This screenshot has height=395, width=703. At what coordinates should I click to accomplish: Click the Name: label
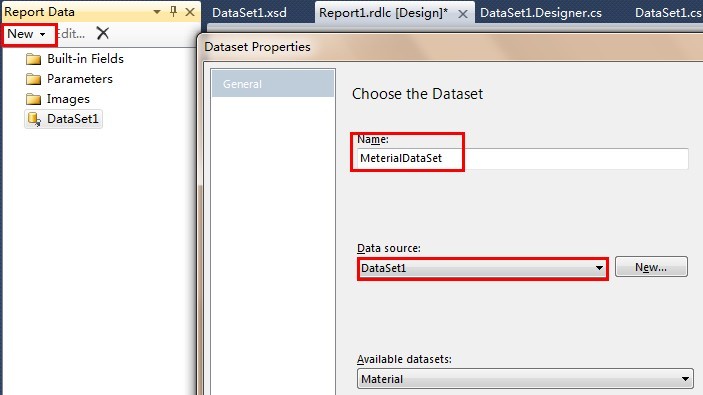(373, 139)
